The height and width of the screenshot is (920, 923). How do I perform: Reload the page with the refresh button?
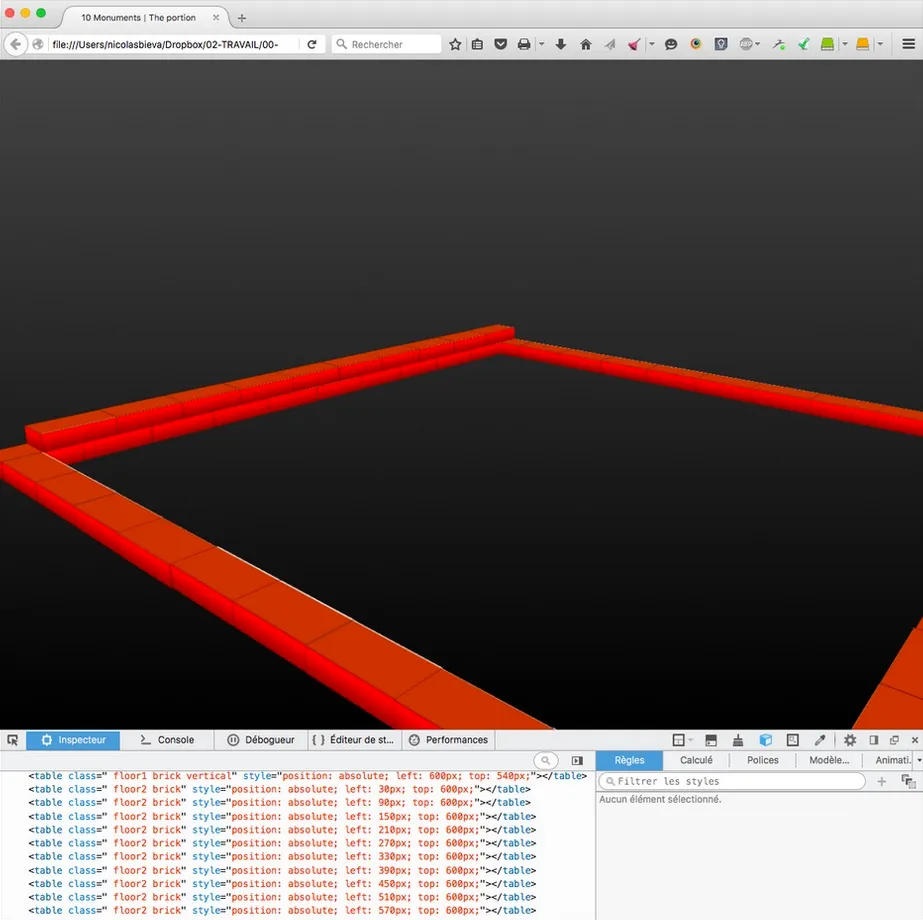pos(312,44)
